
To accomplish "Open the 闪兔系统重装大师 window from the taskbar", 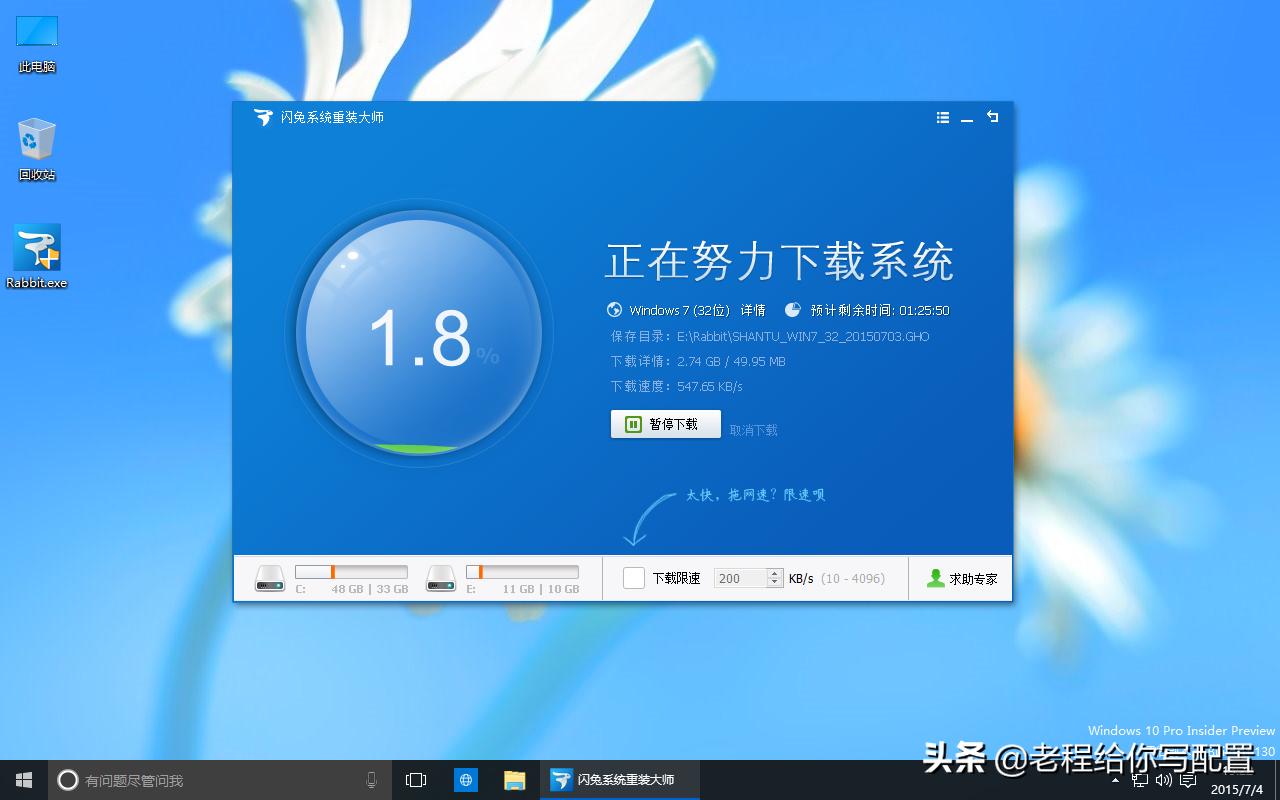I will [x=614, y=779].
